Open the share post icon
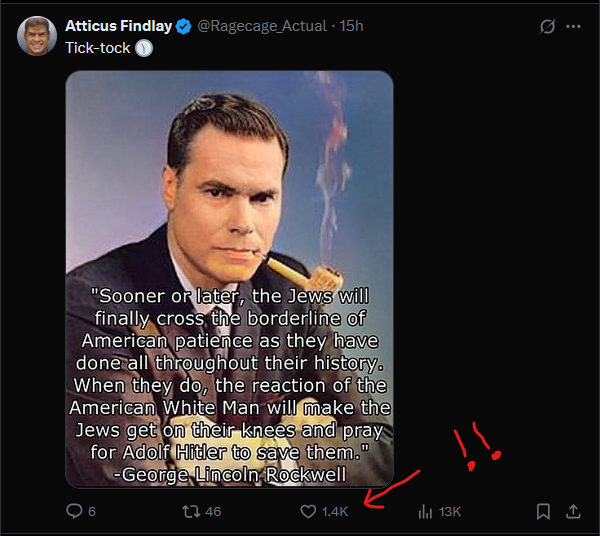 tap(573, 511)
